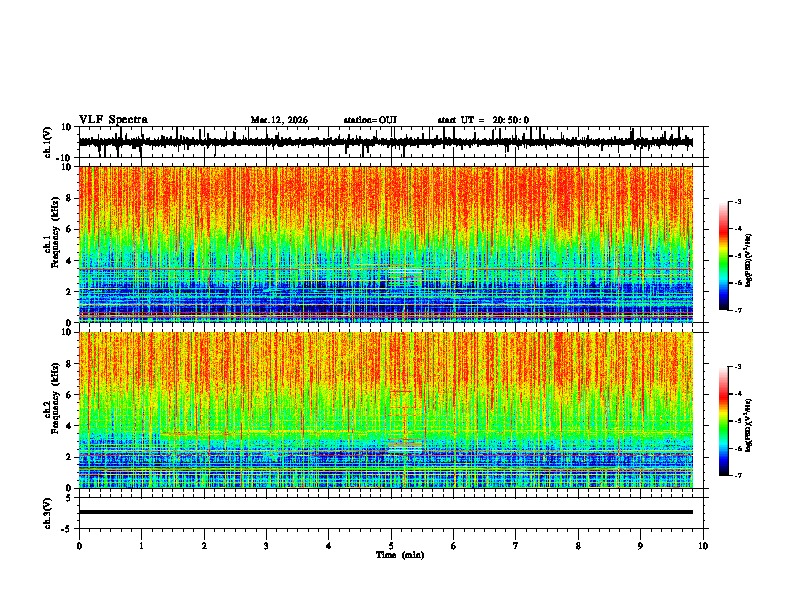
Task: Click the ch.1 spectrogram color scale bar
Action: [724, 256]
